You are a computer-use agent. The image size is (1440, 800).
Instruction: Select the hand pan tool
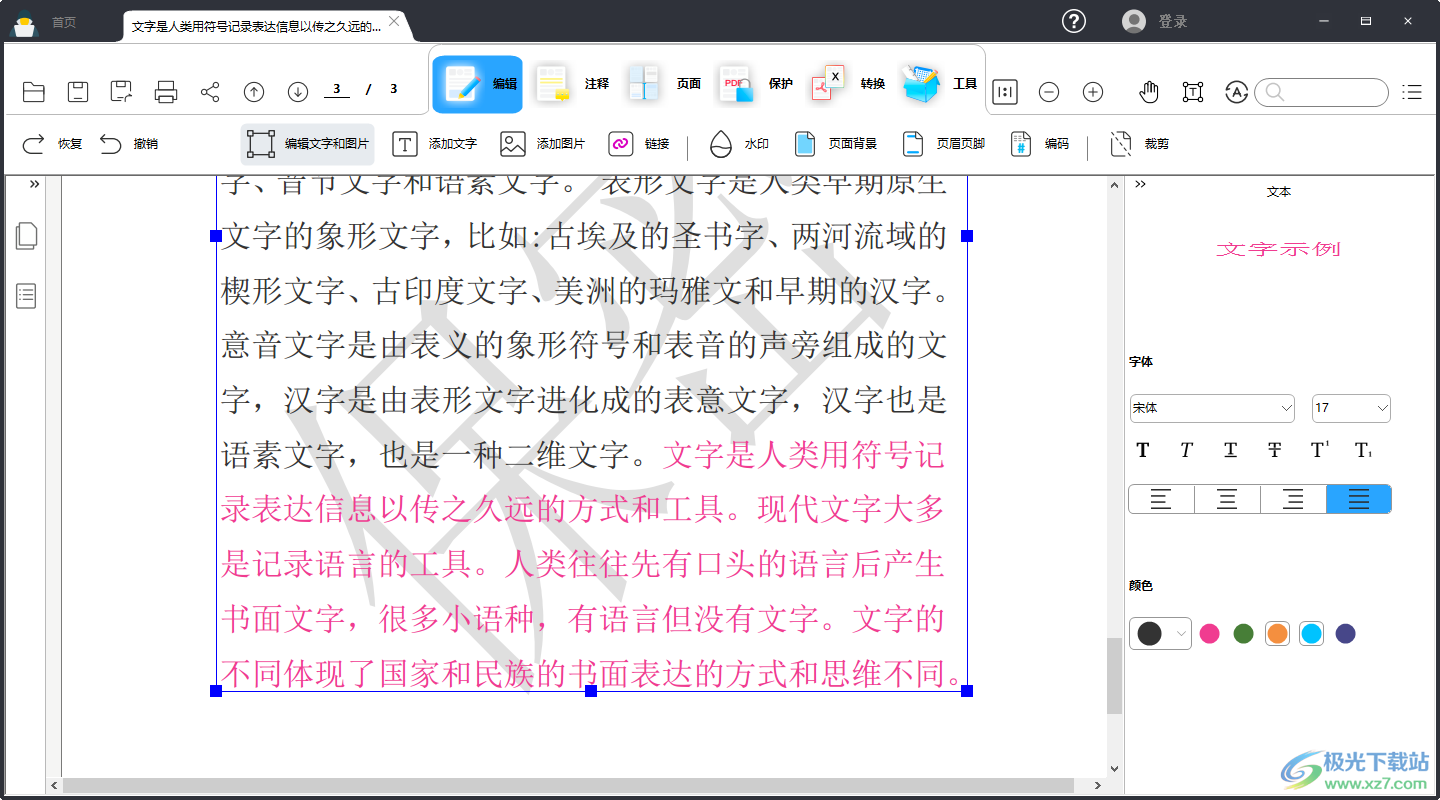point(1149,92)
